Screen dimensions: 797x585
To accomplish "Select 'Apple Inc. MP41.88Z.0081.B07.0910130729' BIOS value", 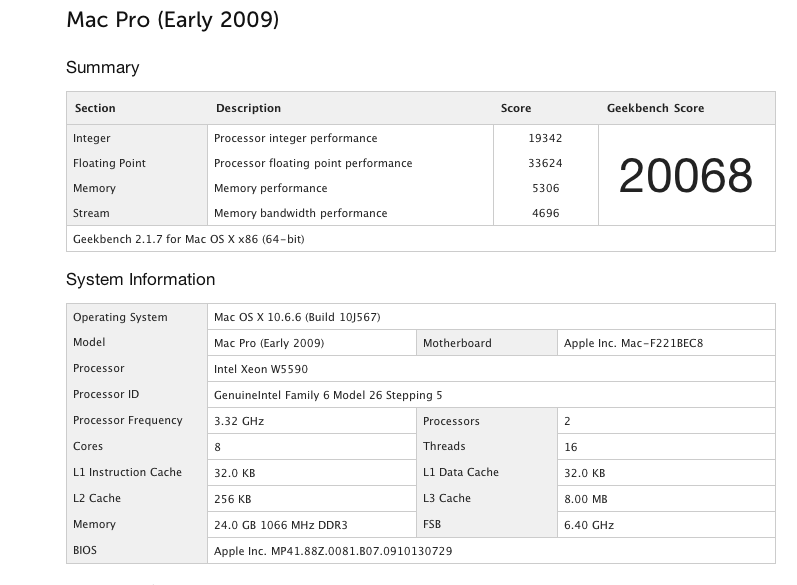I will (x=333, y=550).
